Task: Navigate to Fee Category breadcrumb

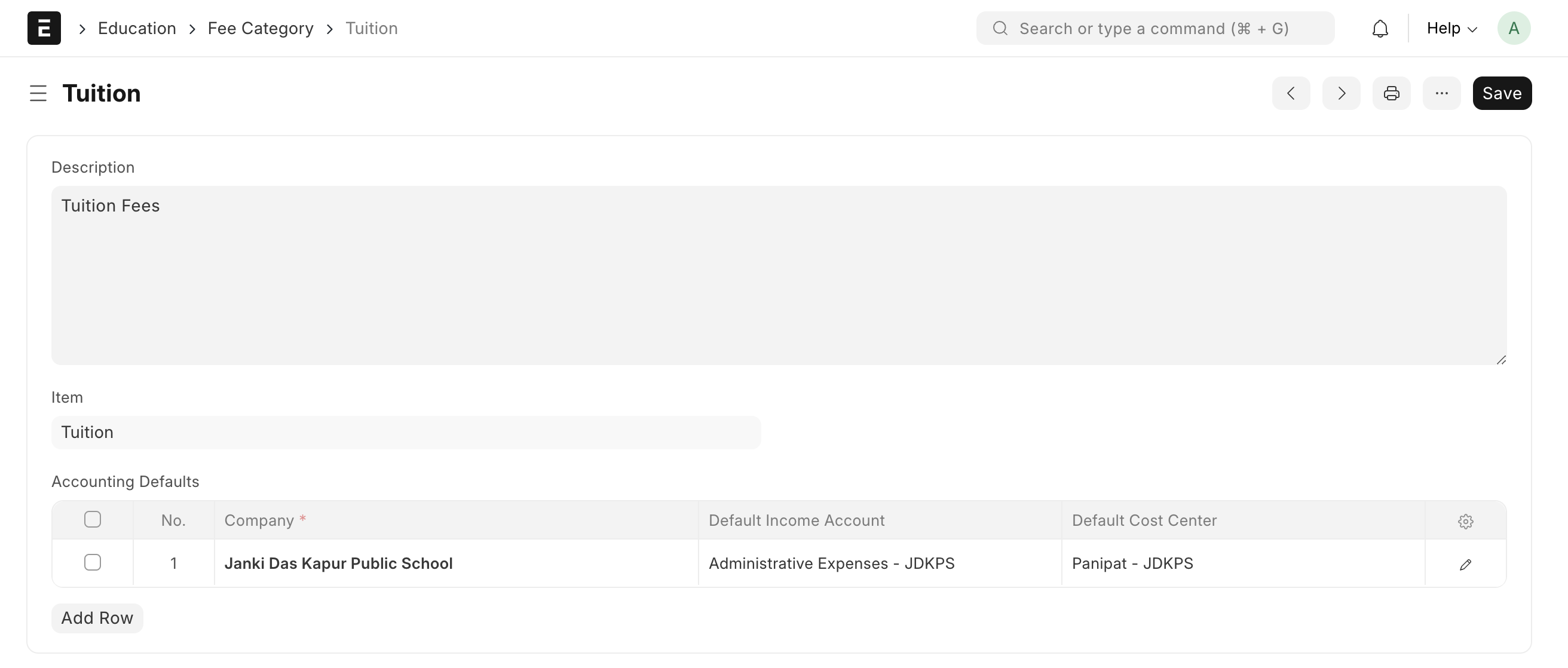Action: pyautogui.click(x=261, y=29)
